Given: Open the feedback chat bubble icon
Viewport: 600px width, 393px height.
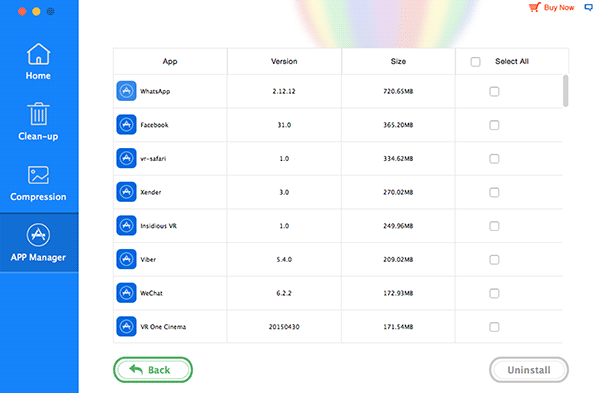Looking at the screenshot, I should coord(589,7).
